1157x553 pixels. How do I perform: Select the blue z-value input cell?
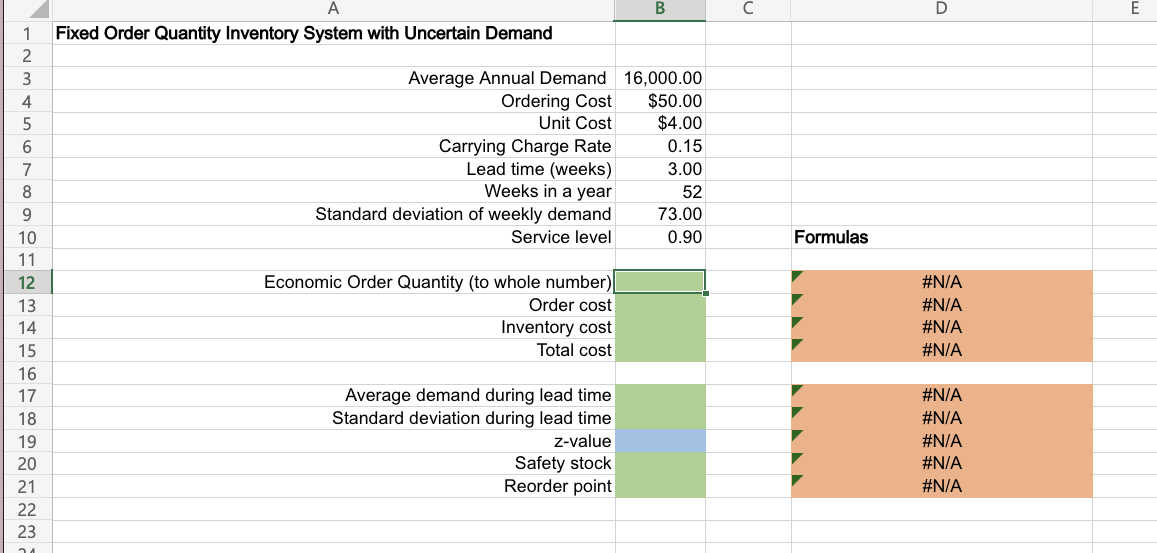tap(660, 441)
